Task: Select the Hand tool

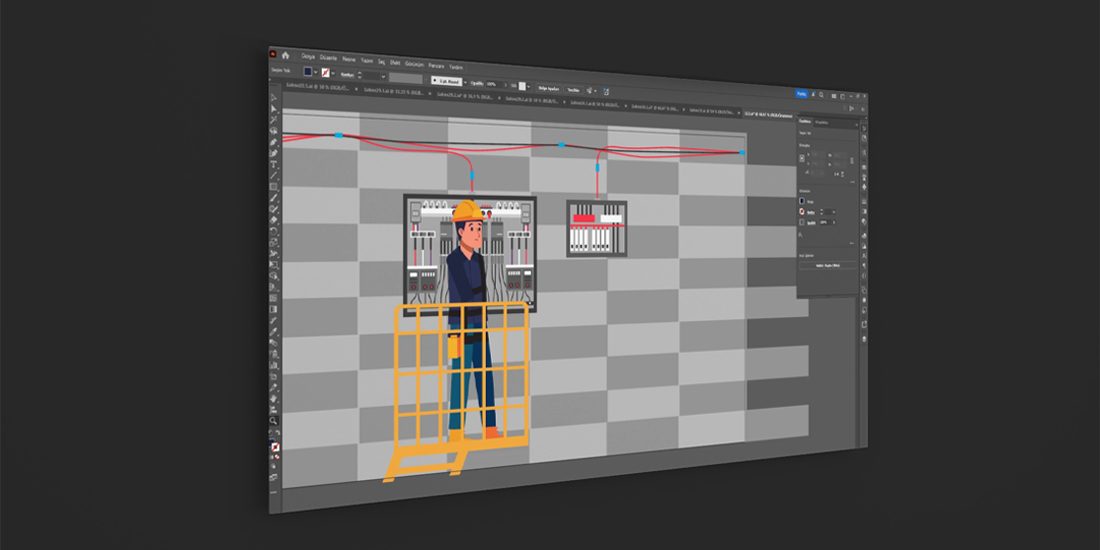Action: click(273, 397)
